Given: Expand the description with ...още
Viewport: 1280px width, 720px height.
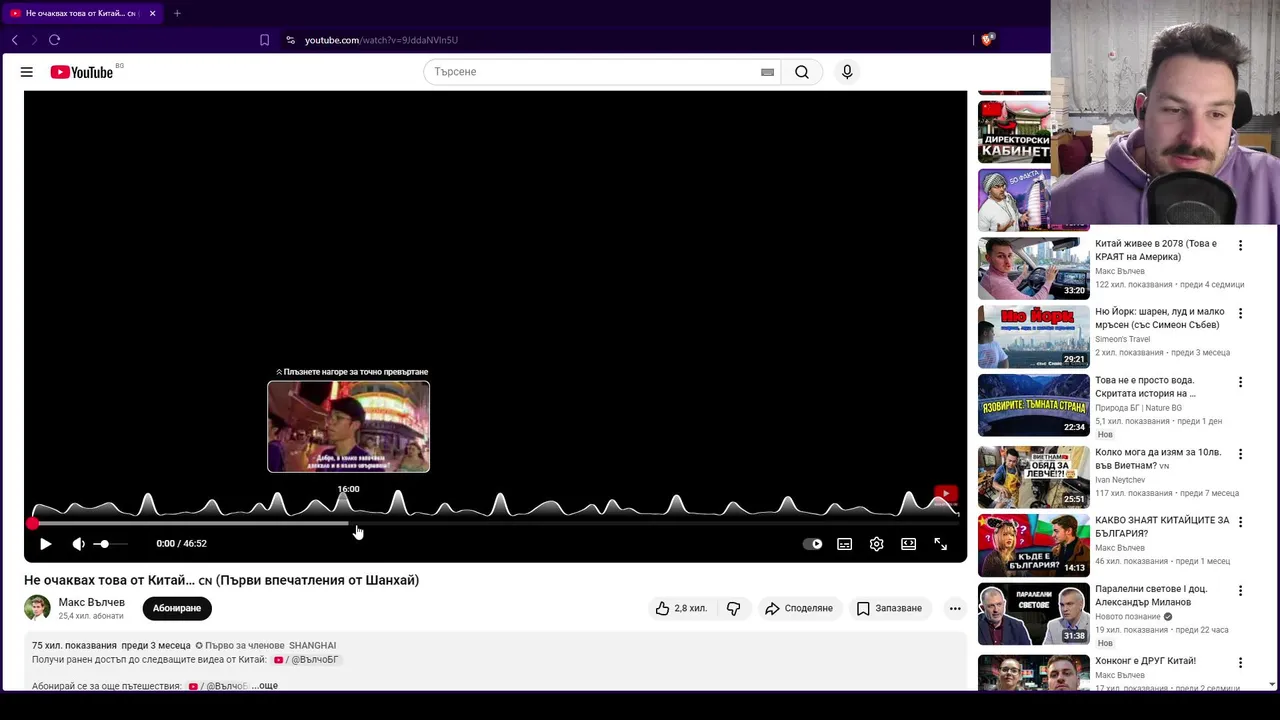Looking at the screenshot, I should (265, 686).
